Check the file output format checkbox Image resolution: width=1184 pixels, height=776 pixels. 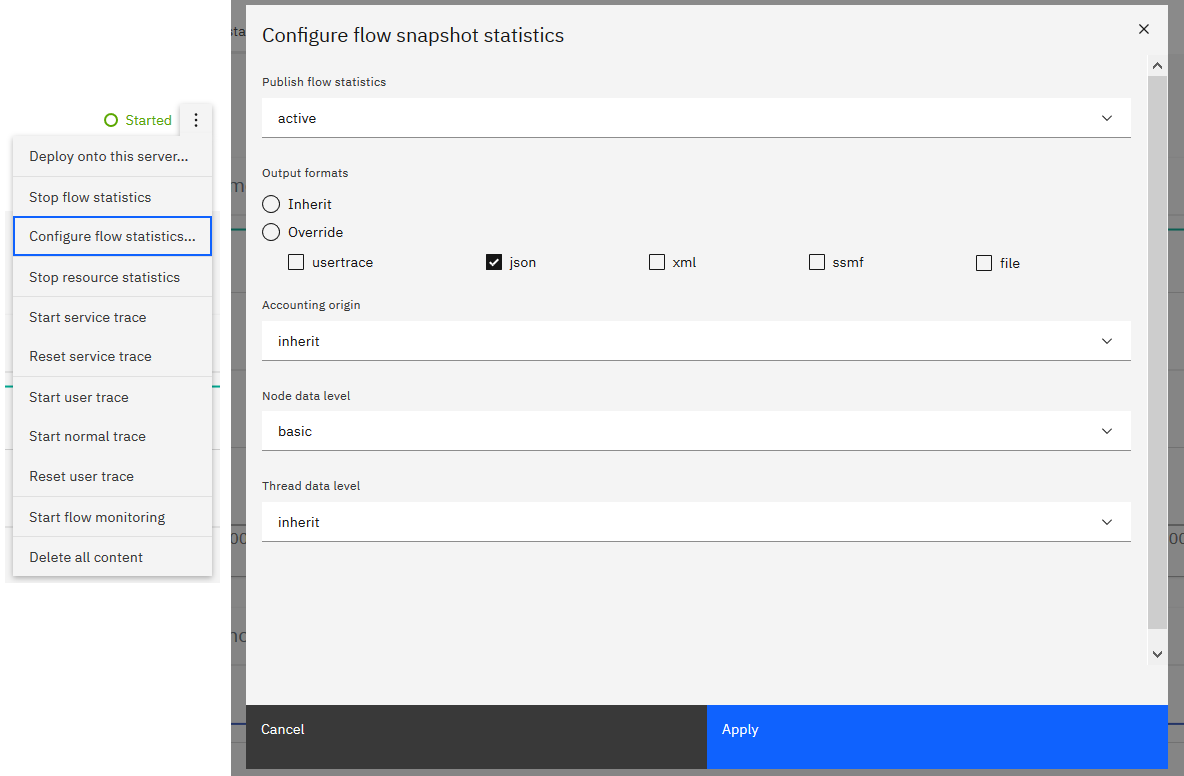pyautogui.click(x=984, y=263)
